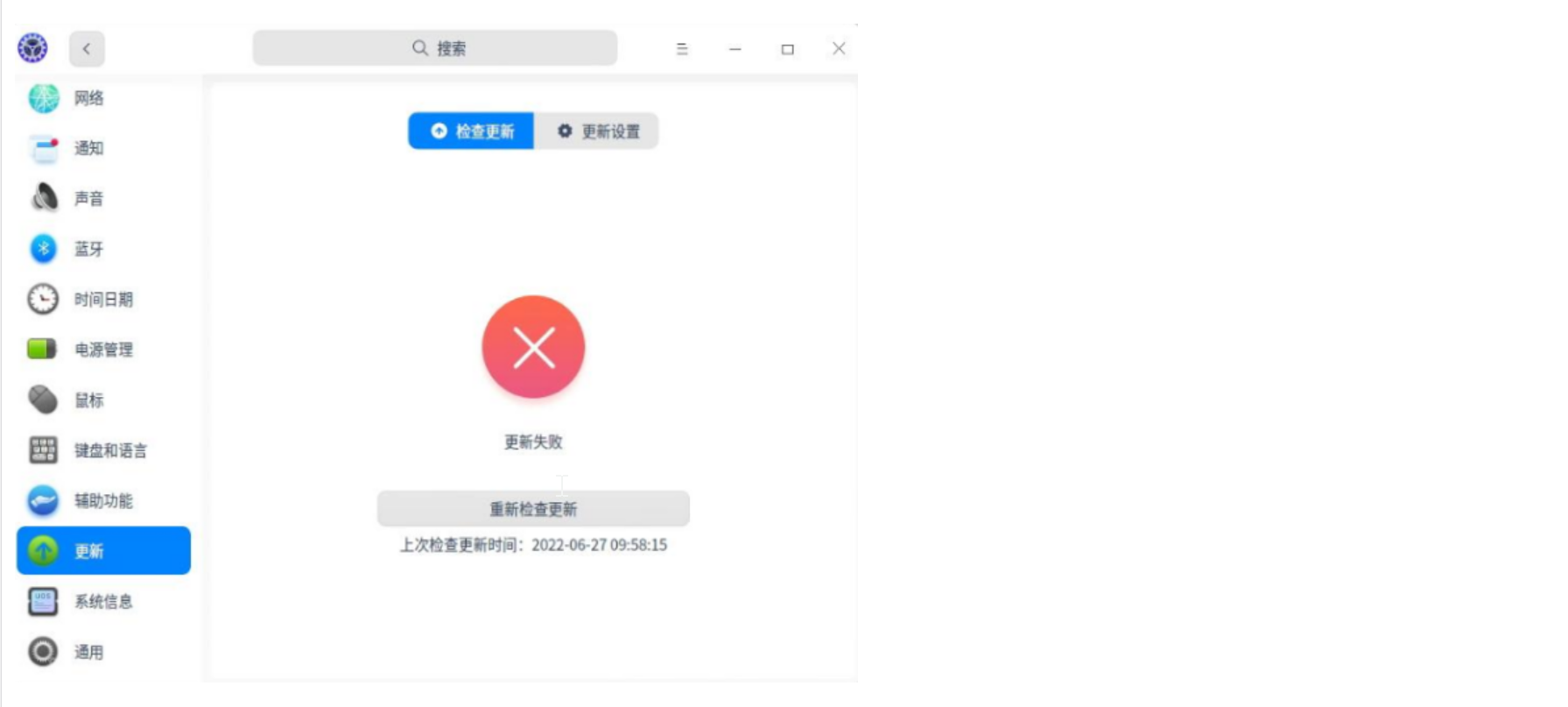This screenshot has height=707, width=1568.
Task: Click the search field 搜索
Action: click(435, 48)
